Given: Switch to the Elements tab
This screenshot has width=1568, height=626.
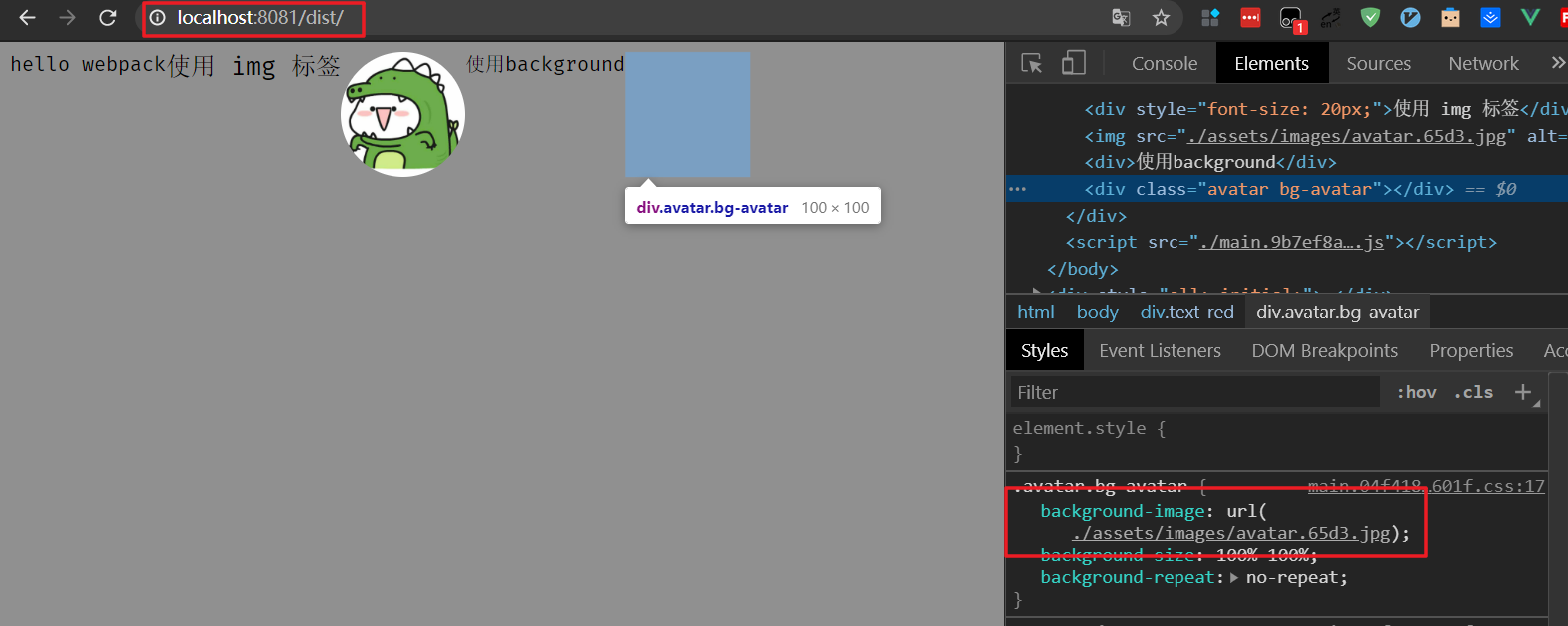Looking at the screenshot, I should point(1271,63).
